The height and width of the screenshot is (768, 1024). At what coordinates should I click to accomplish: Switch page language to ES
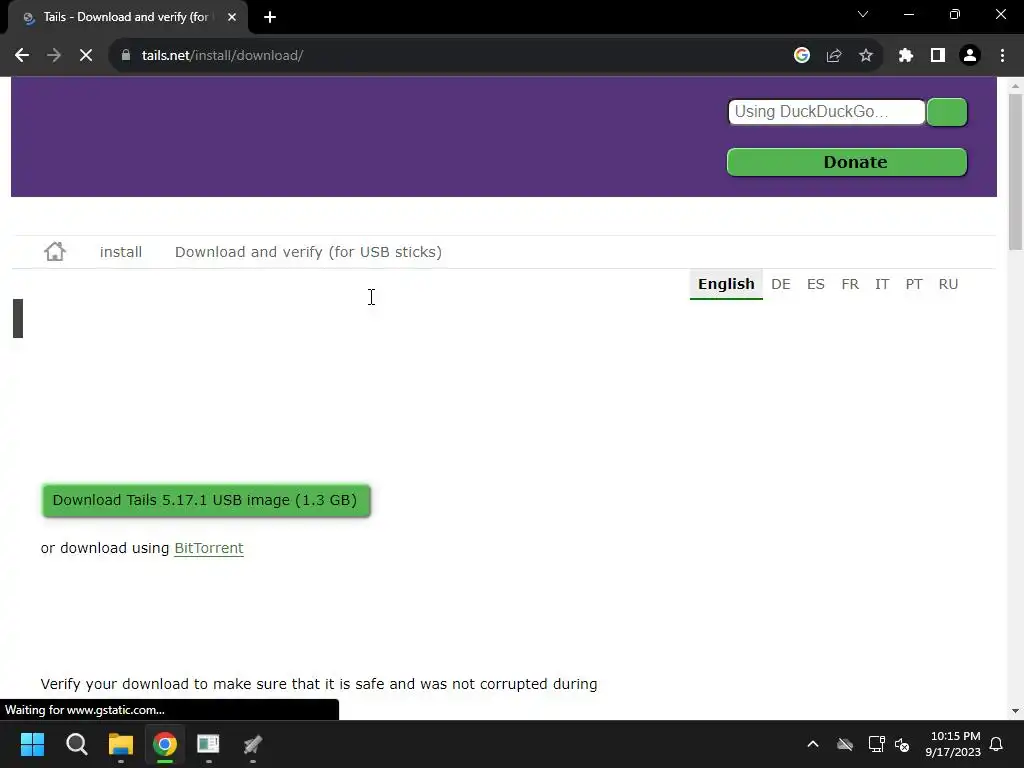pyautogui.click(x=816, y=284)
